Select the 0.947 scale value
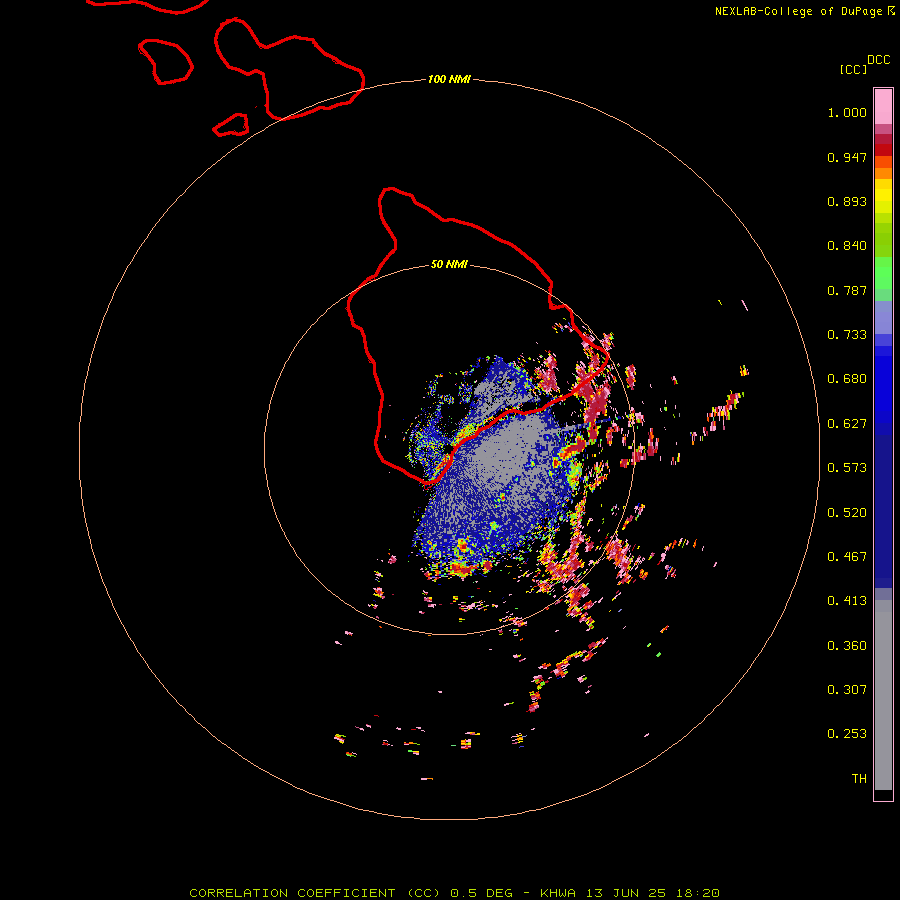This screenshot has height=900, width=900. 847,157
